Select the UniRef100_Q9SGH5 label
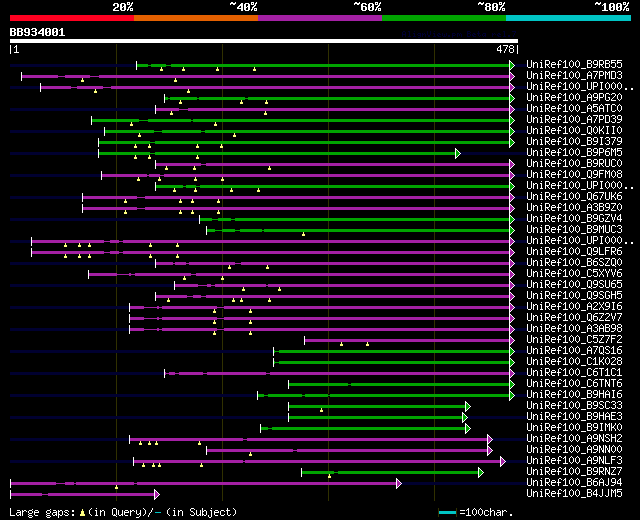Image resolution: width=640 pixels, height=520 pixels. pos(574,296)
